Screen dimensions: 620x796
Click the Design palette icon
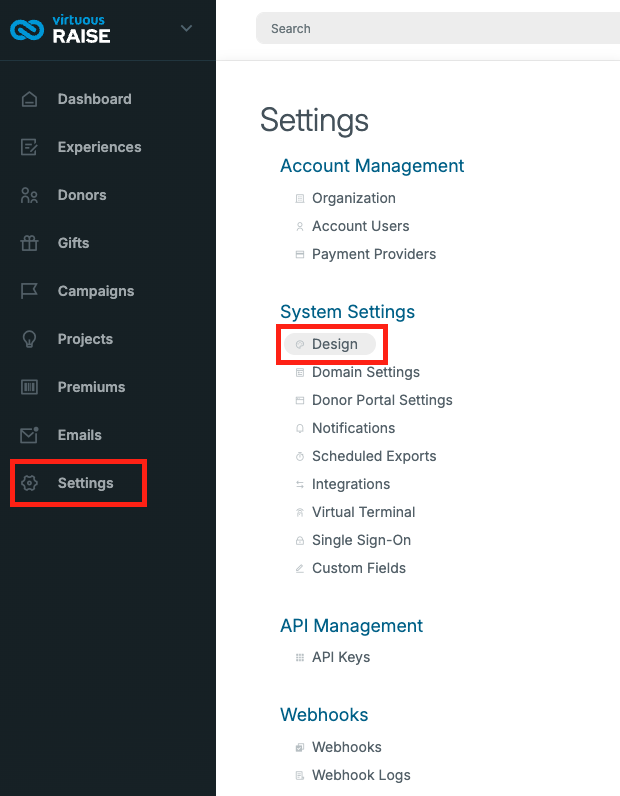300,344
